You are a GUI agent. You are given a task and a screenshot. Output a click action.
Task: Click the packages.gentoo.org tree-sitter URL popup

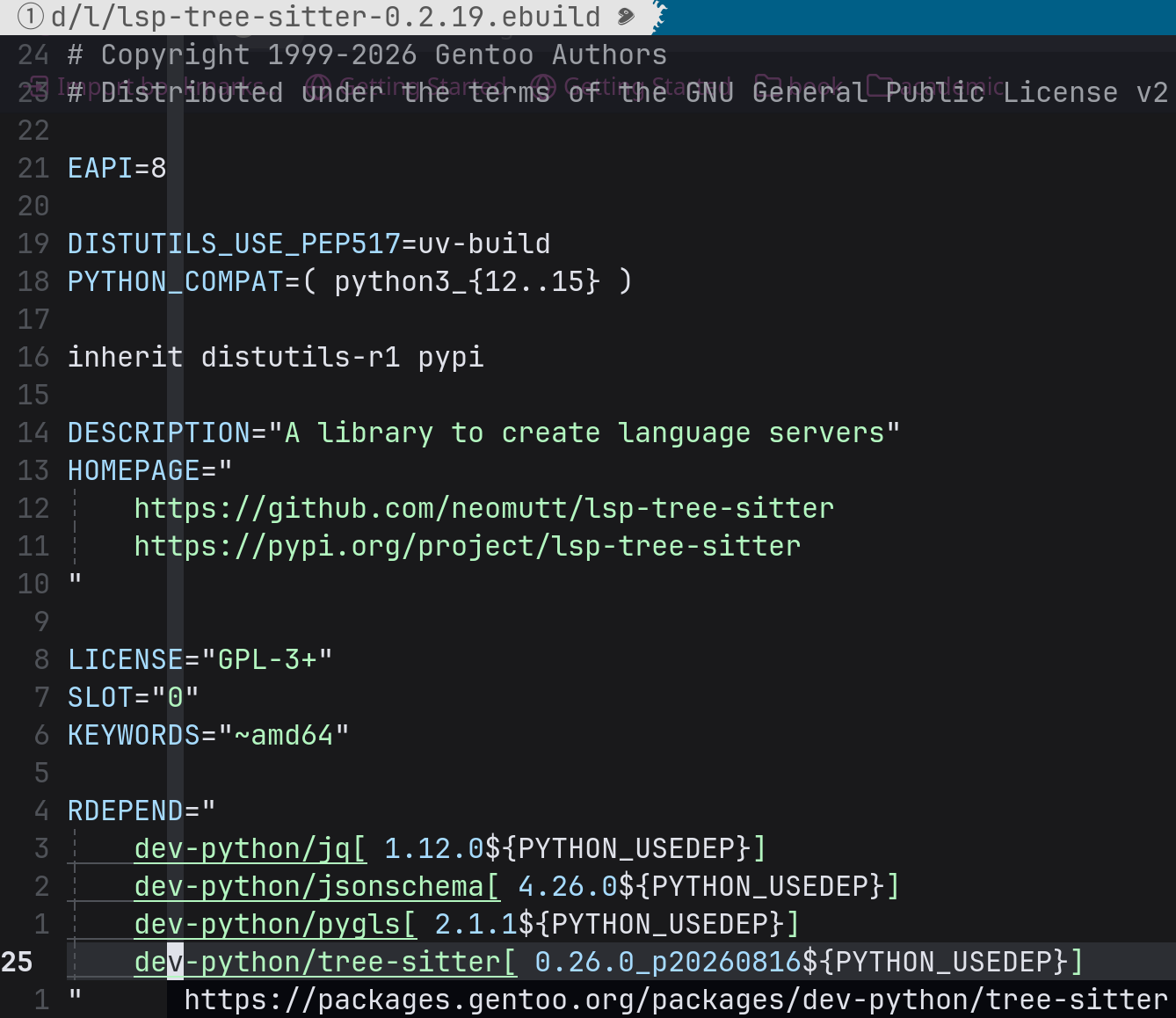tap(676, 1000)
